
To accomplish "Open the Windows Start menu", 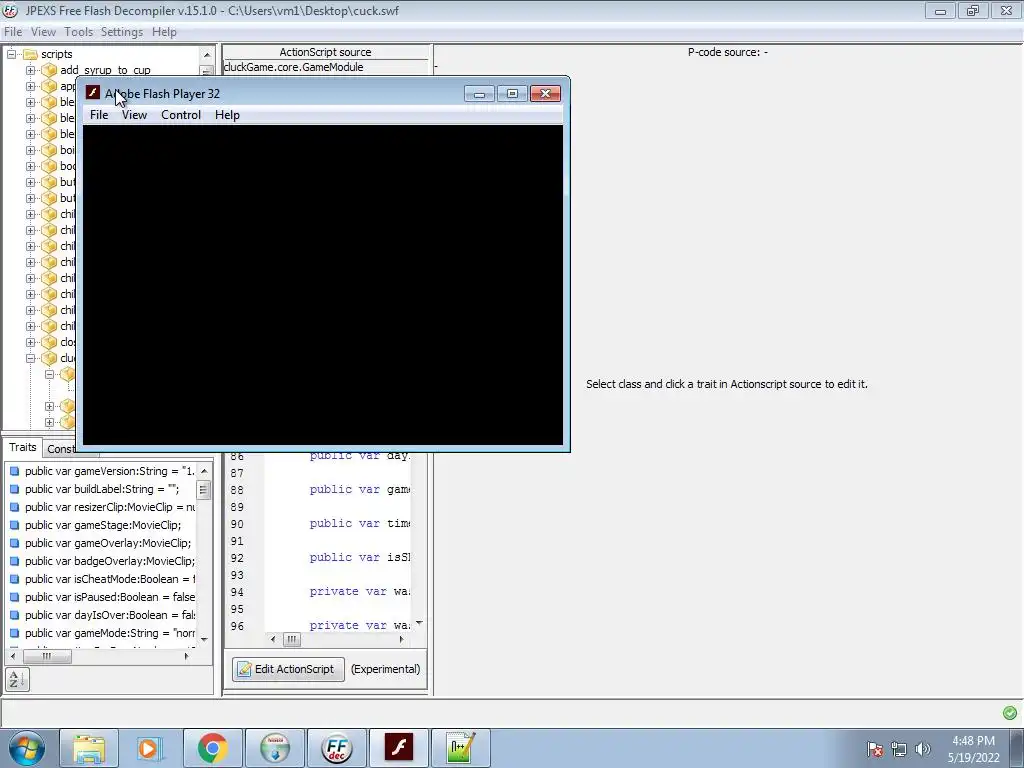I will coord(27,748).
